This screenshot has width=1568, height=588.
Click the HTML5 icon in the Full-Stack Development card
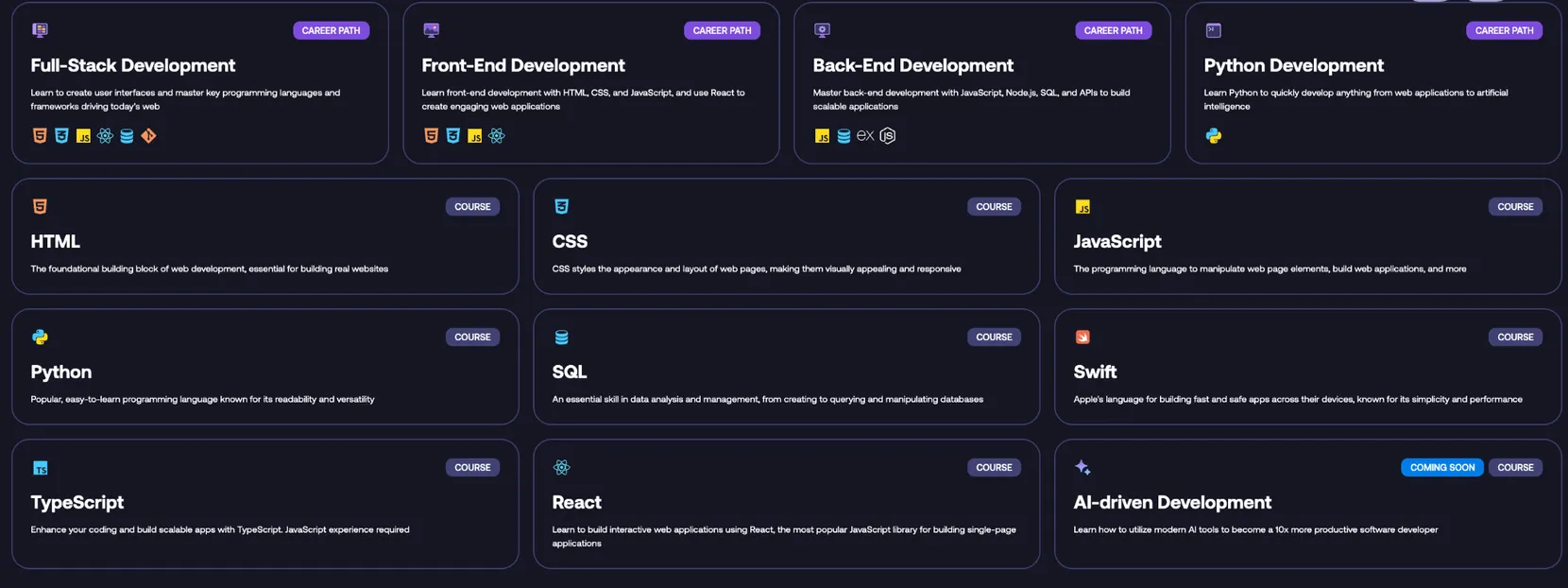(40, 136)
